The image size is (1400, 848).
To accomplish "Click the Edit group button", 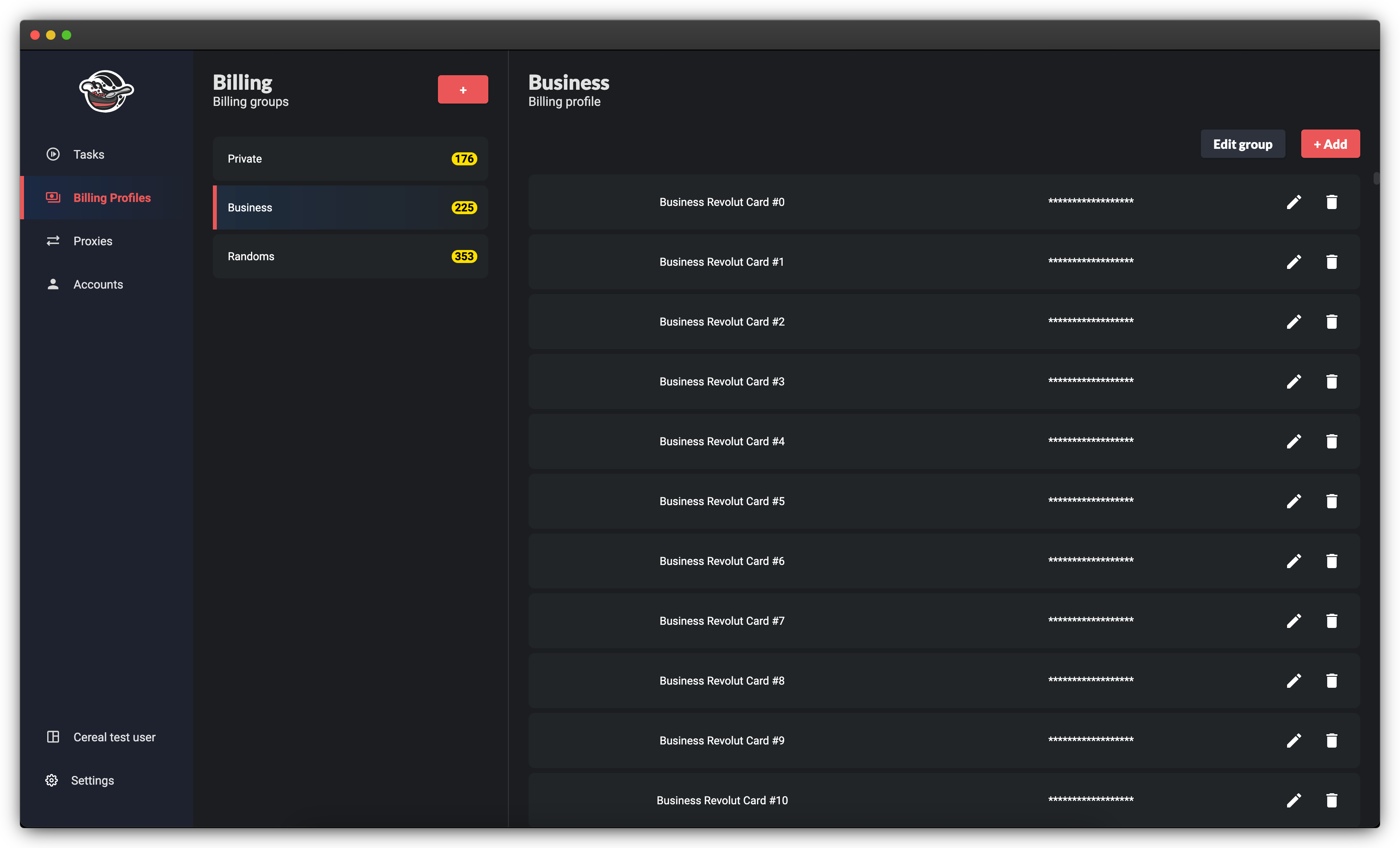I will point(1242,144).
